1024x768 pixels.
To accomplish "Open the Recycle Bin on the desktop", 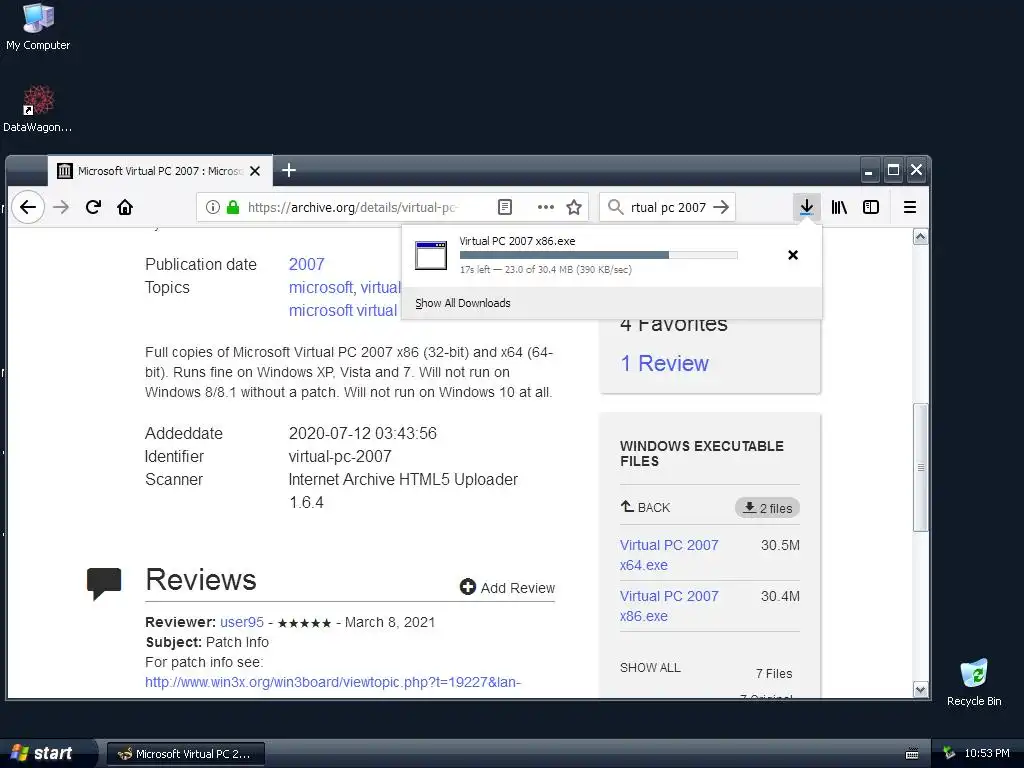I will pyautogui.click(x=974, y=682).
